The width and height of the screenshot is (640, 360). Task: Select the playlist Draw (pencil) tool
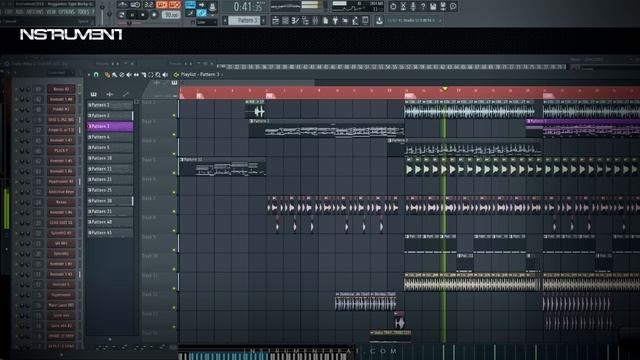107,75
